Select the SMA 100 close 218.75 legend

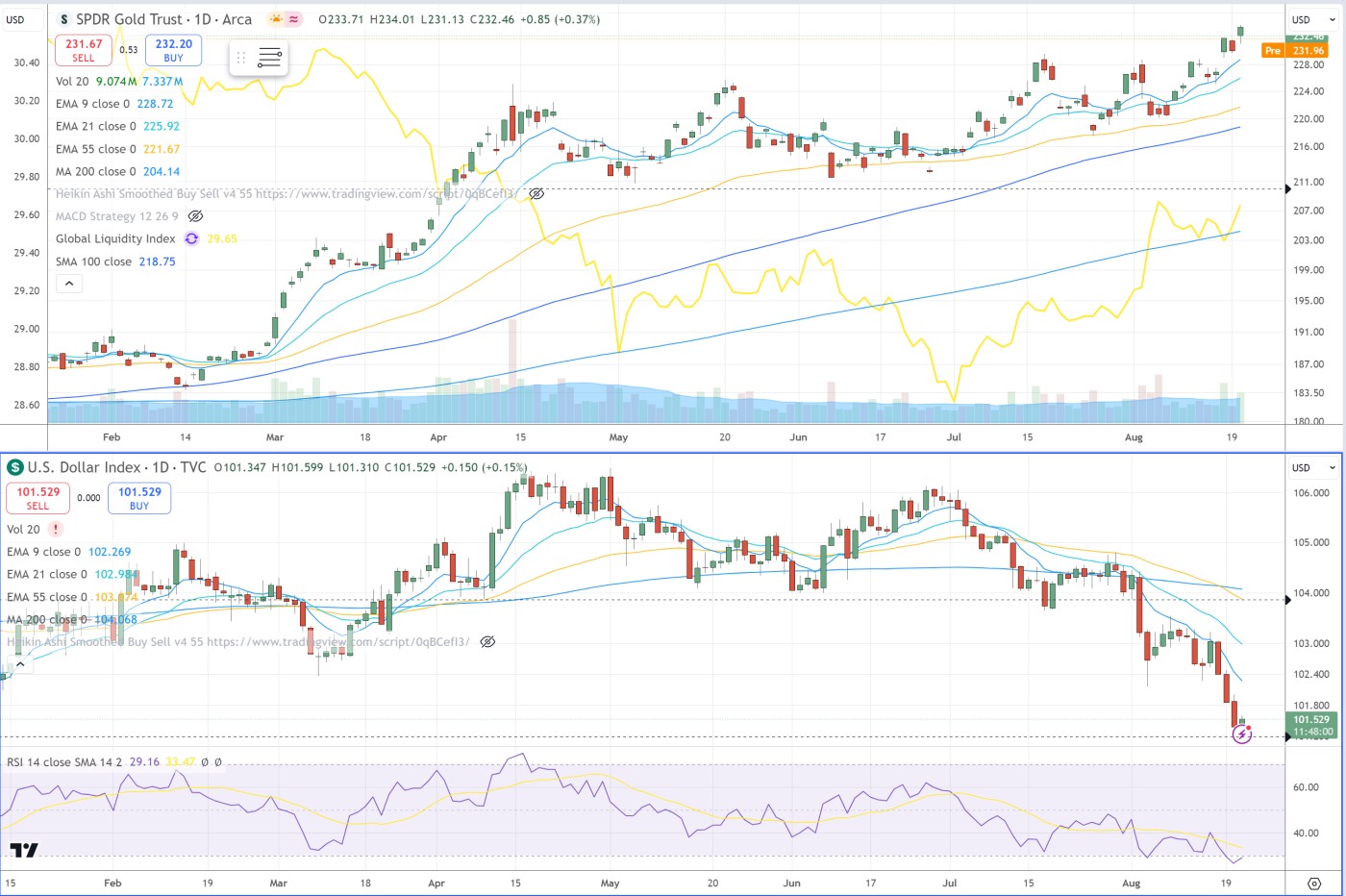[x=115, y=261]
